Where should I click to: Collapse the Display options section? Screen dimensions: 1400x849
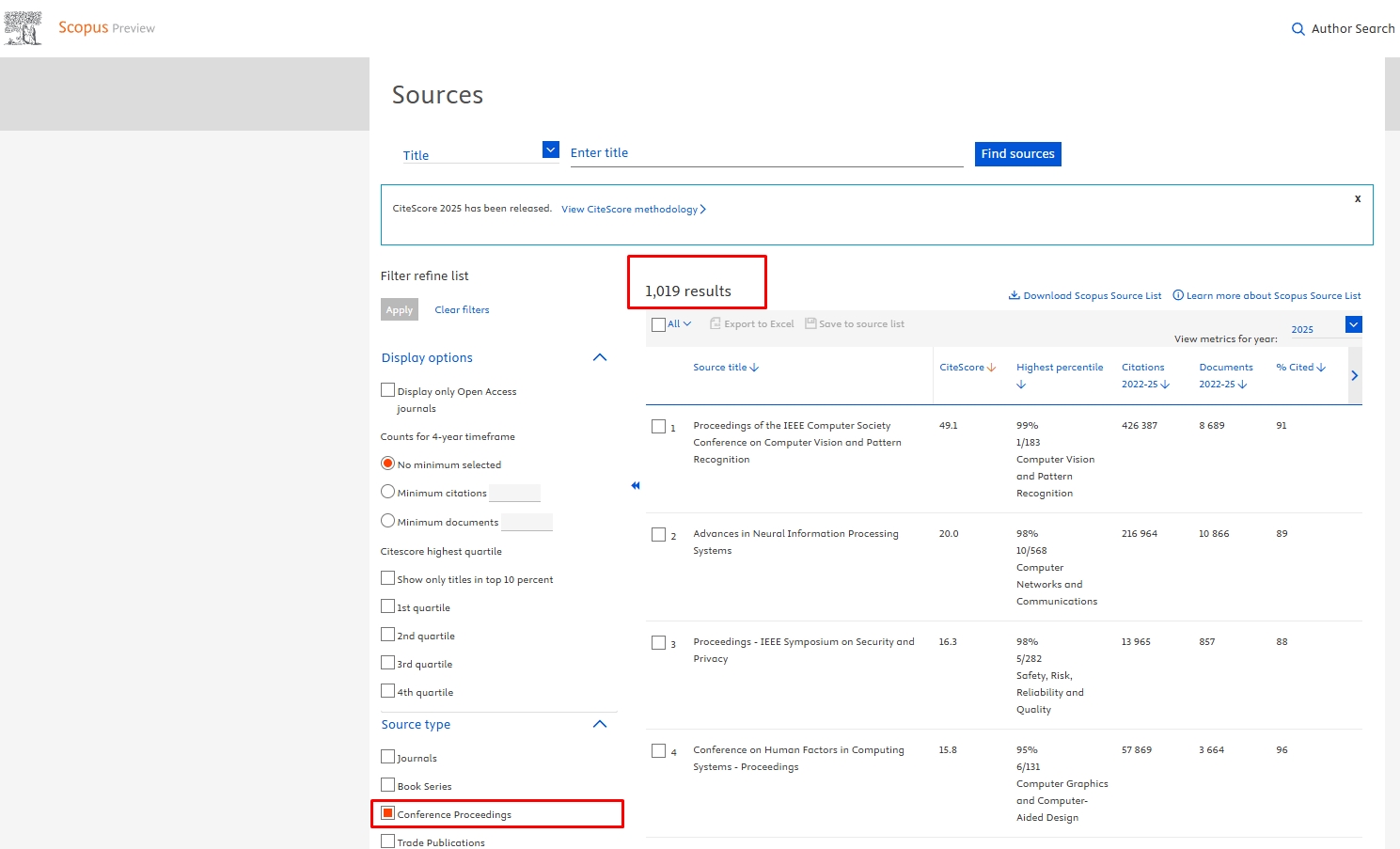click(x=600, y=357)
